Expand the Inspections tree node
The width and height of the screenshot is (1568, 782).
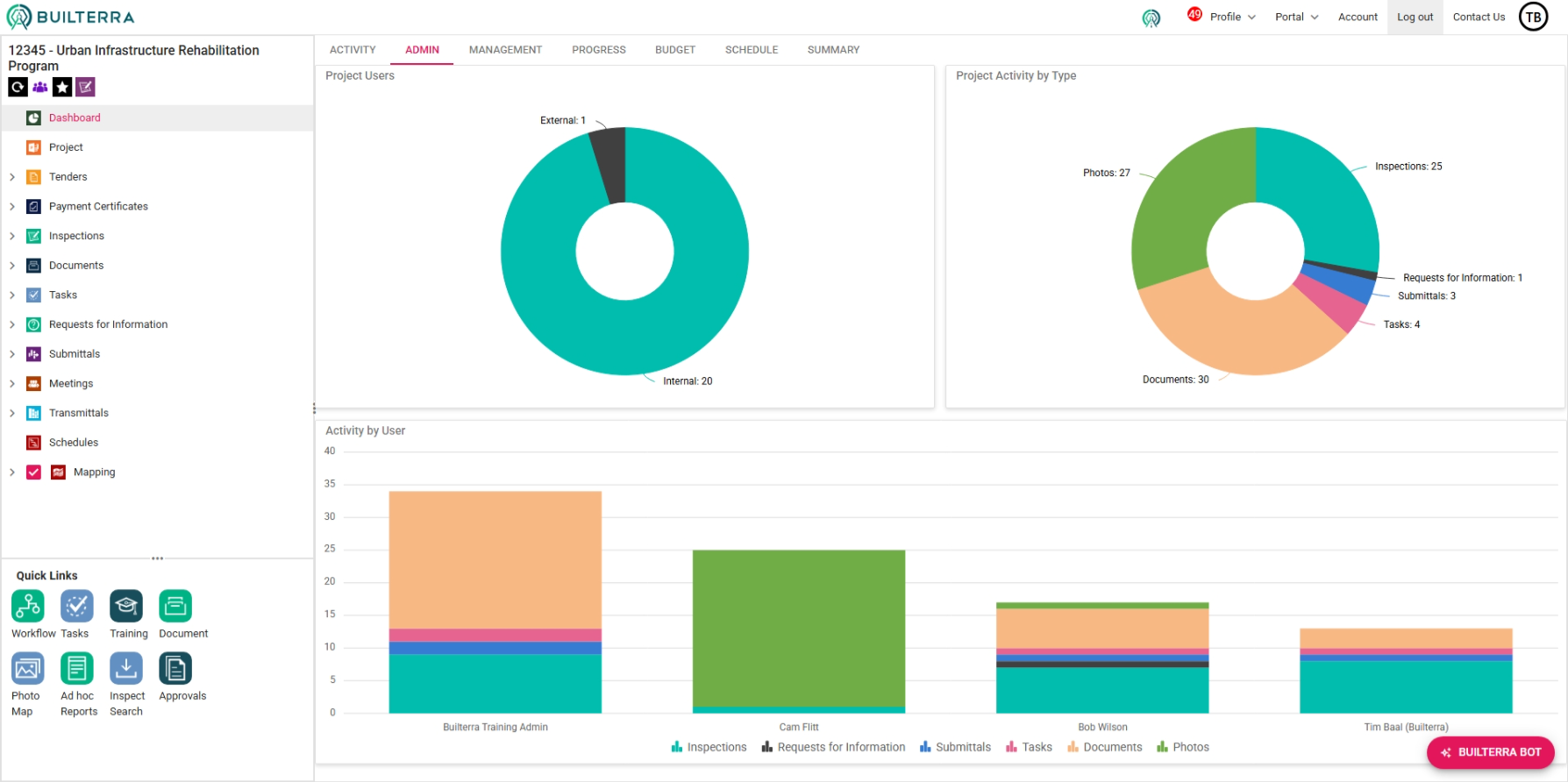(12, 236)
